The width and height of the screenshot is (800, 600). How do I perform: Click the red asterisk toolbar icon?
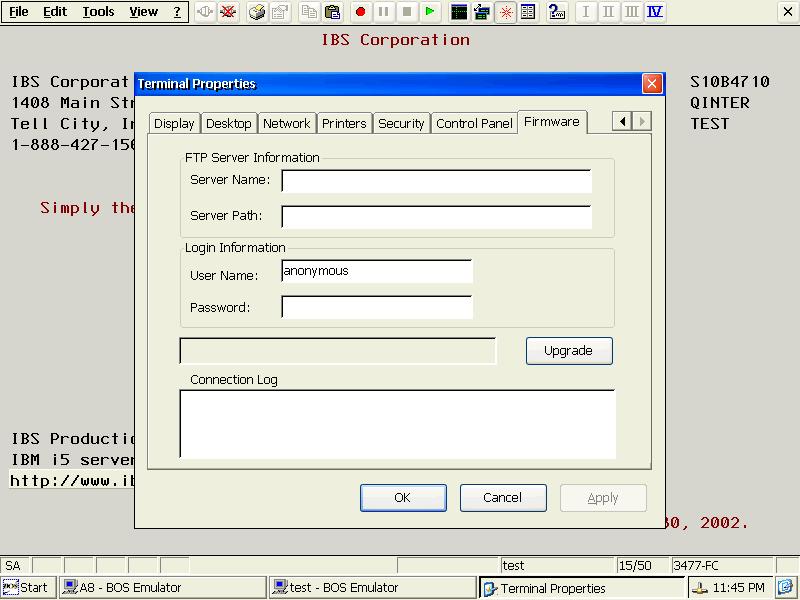coord(506,12)
